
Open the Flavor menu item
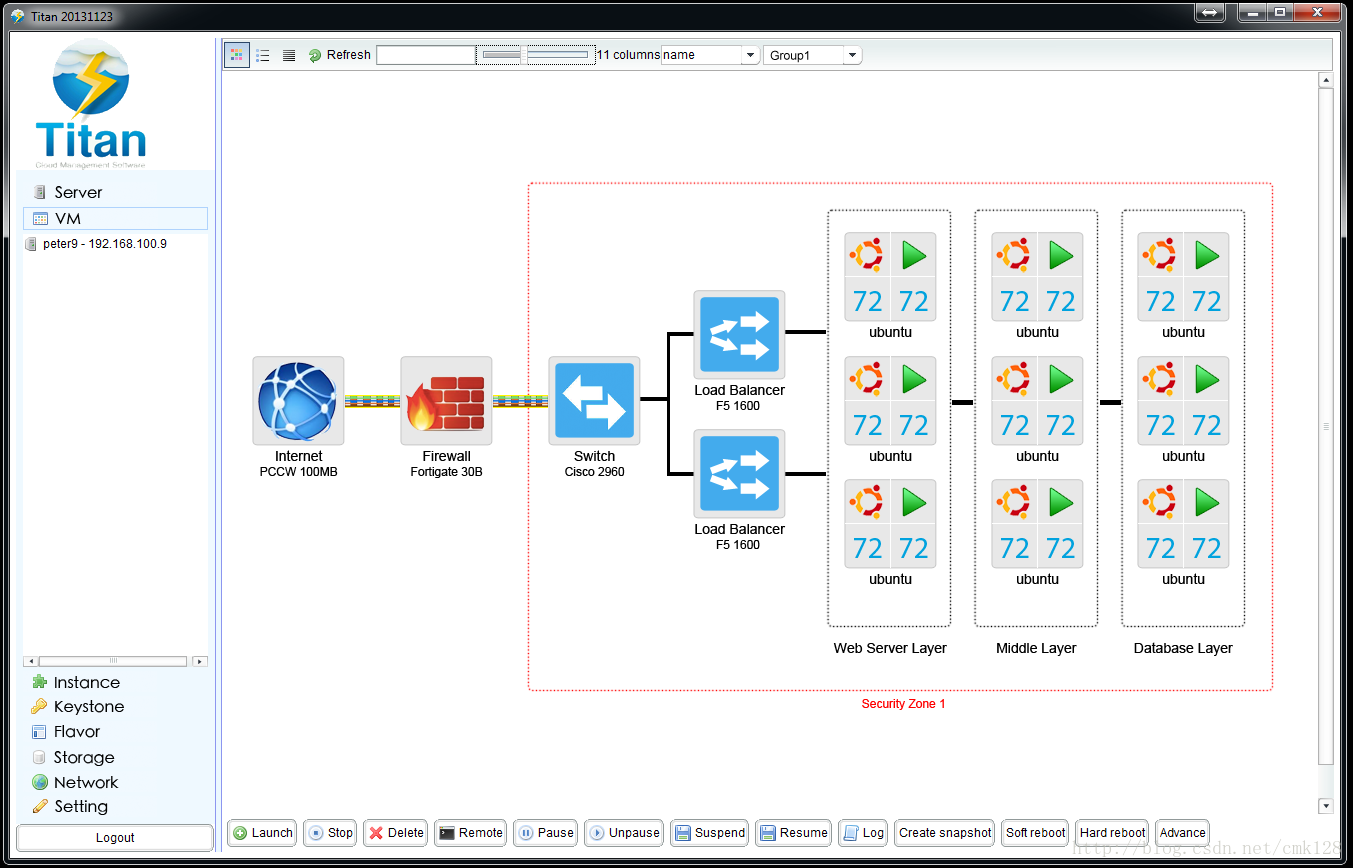pyautogui.click(x=66, y=731)
